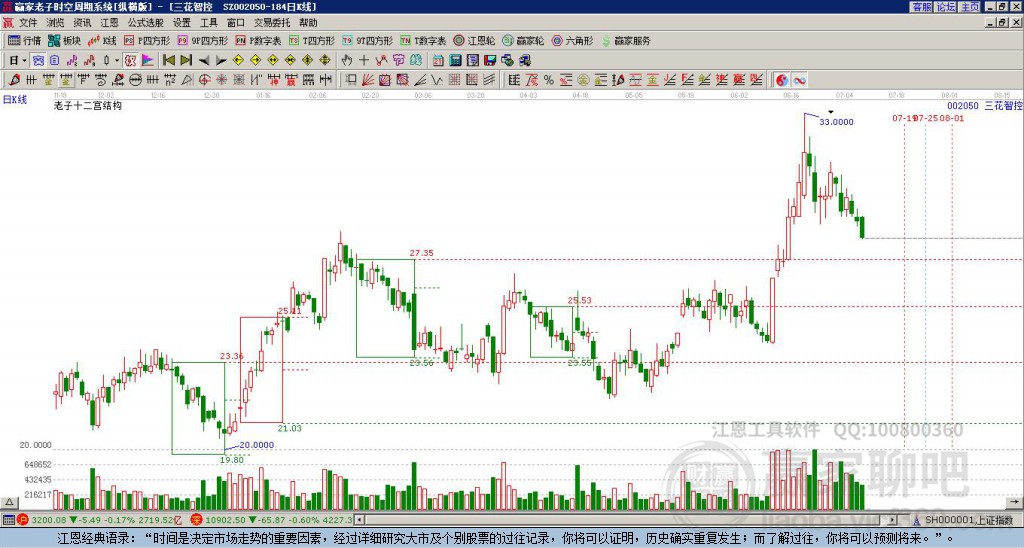Click the 20.0000 low price label

tap(257, 445)
